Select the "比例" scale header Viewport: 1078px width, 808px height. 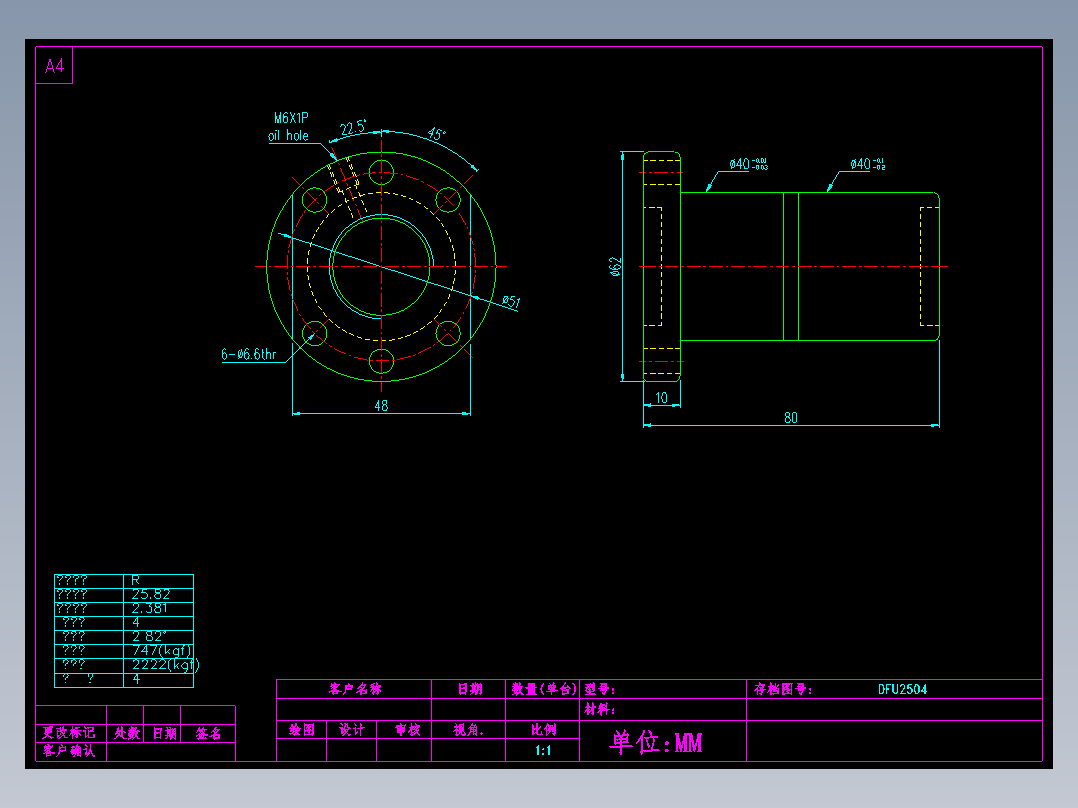pyautogui.click(x=543, y=730)
